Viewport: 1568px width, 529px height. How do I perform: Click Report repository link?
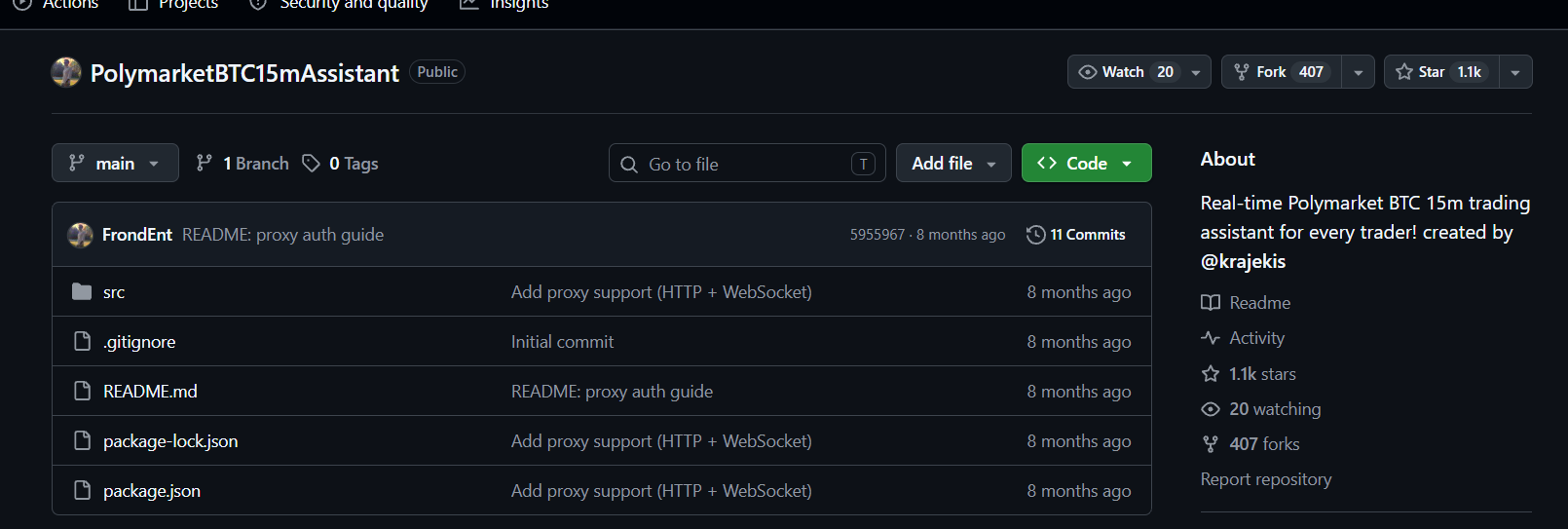(1266, 479)
